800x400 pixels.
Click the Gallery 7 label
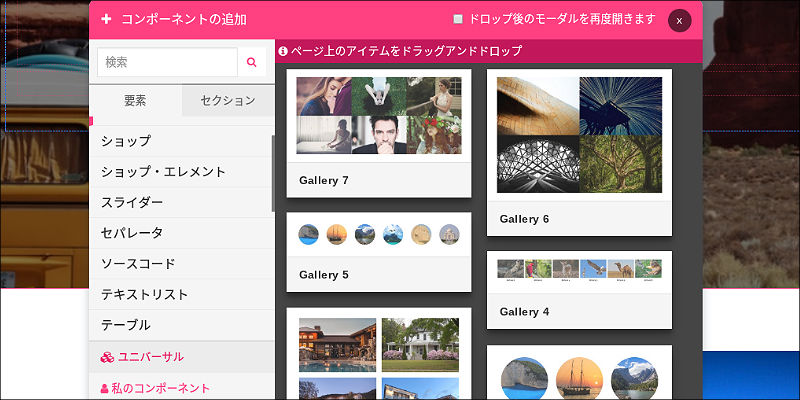323,180
